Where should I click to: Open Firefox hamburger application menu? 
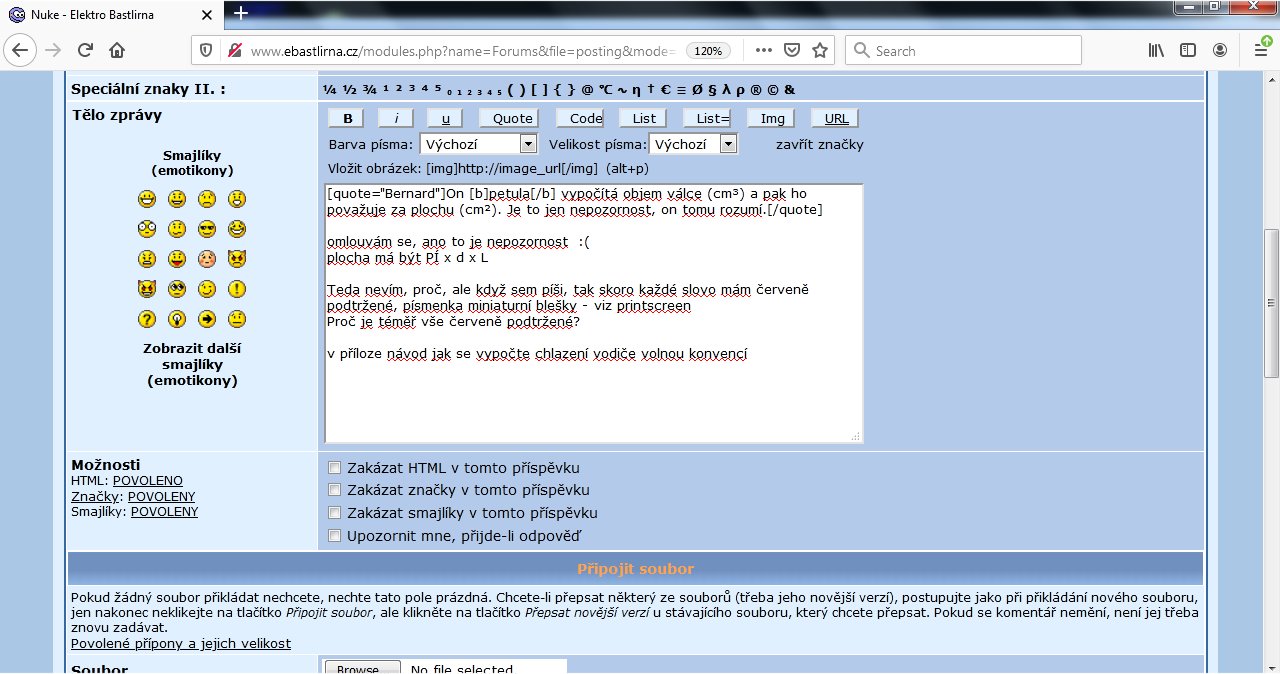click(x=1260, y=50)
